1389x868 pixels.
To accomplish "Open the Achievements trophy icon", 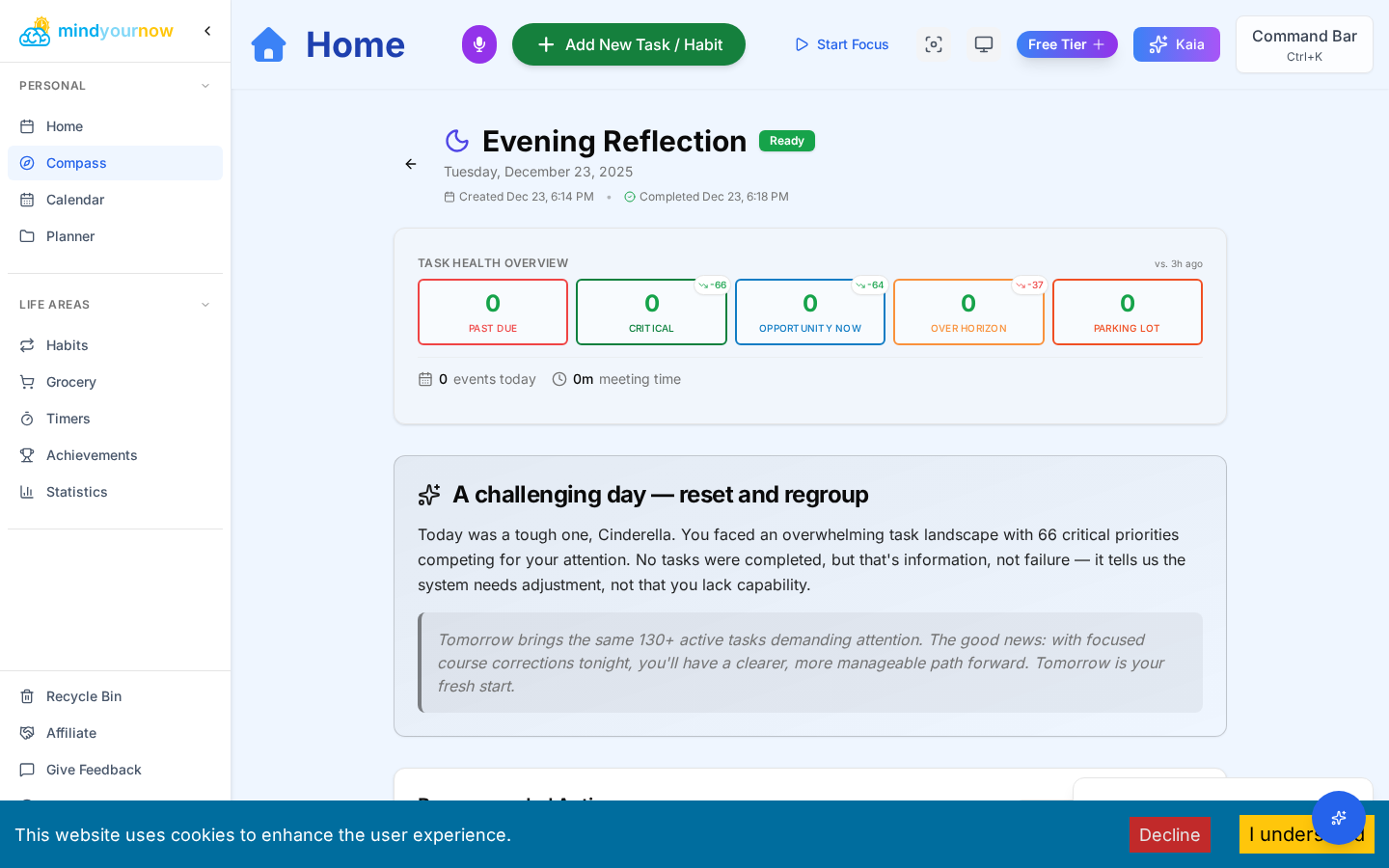I will pos(26,455).
